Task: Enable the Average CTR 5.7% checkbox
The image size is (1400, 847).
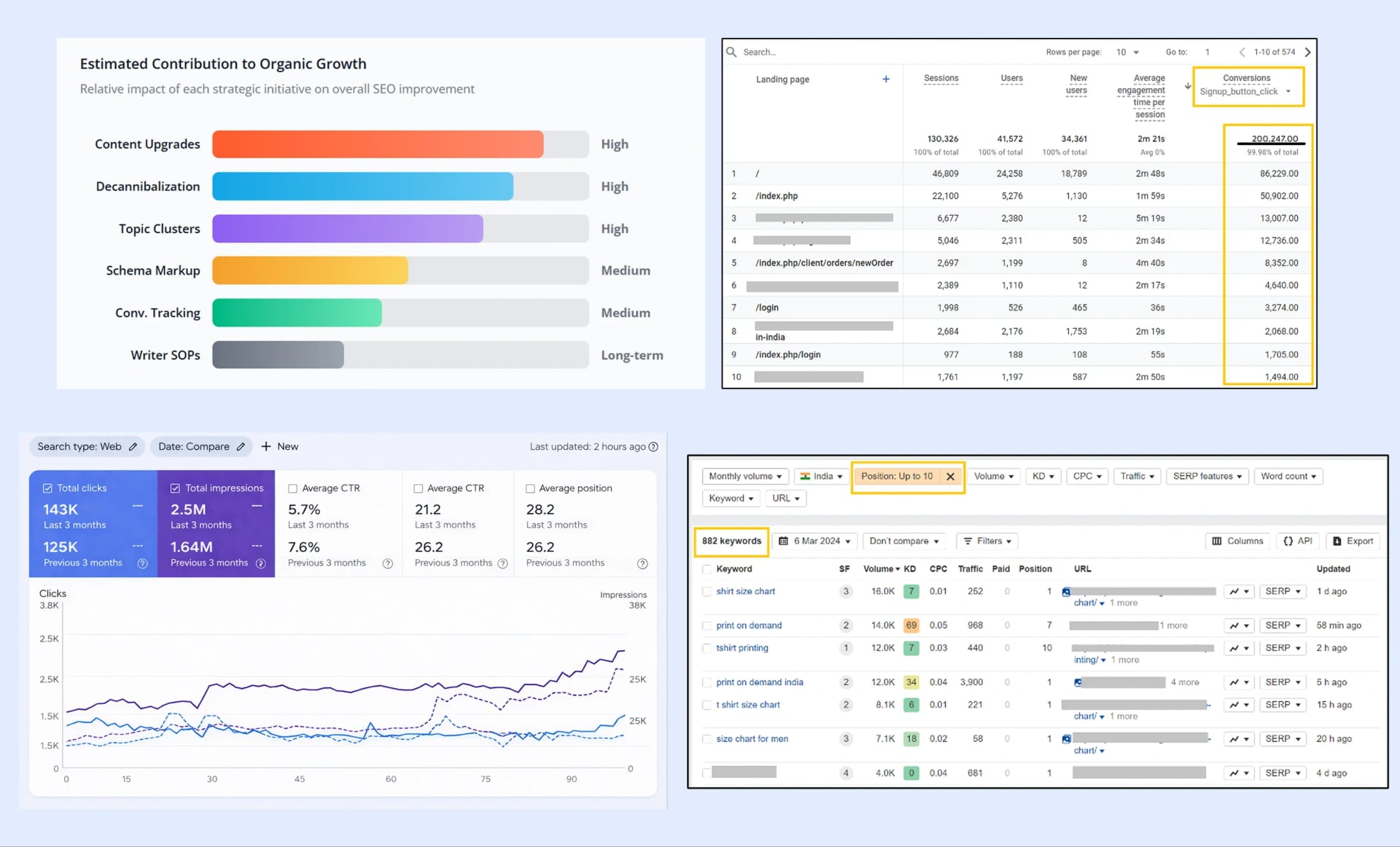Action: [292, 488]
